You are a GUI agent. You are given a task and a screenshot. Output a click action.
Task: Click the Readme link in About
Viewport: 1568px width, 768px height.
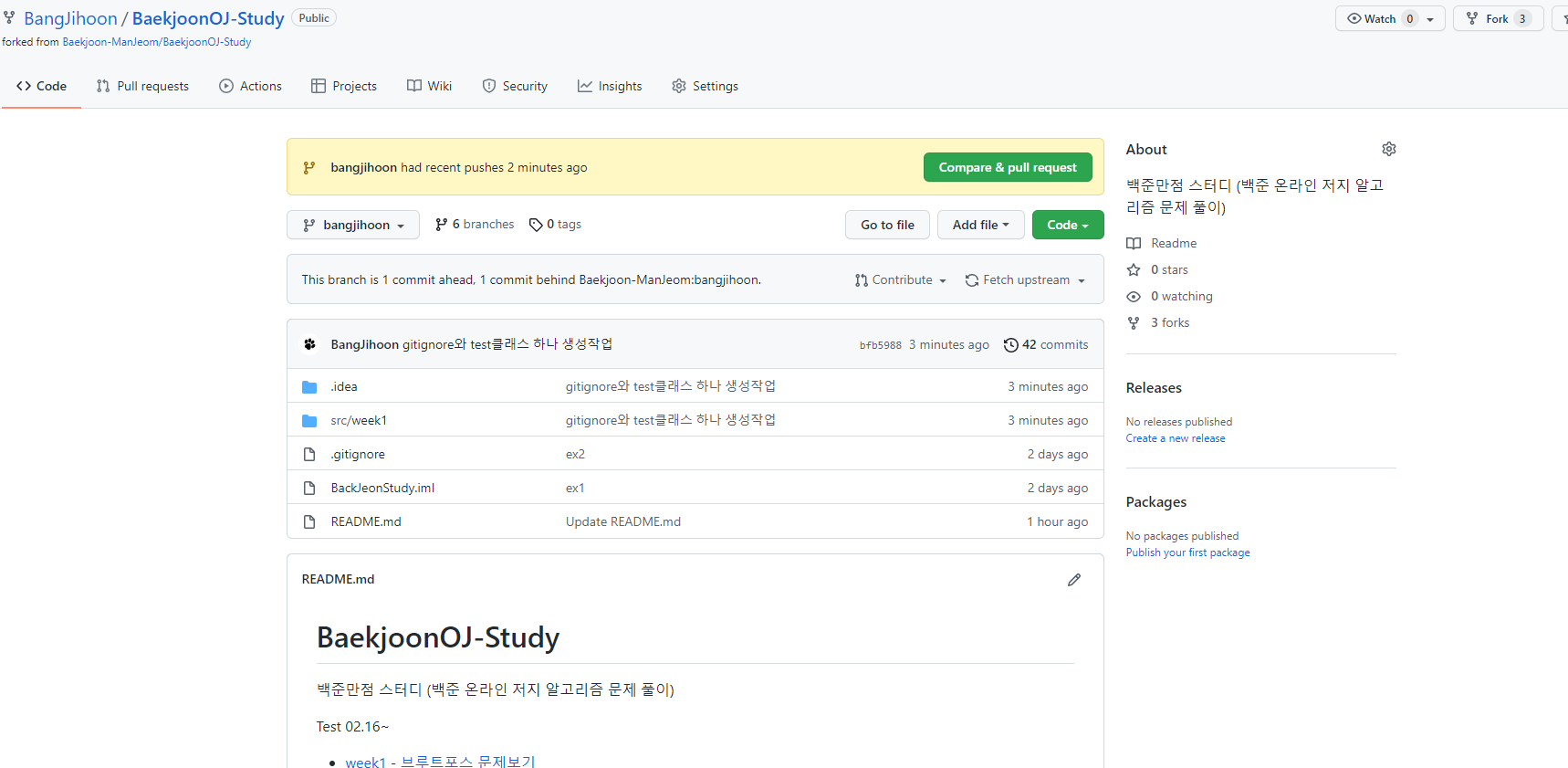click(x=1174, y=243)
